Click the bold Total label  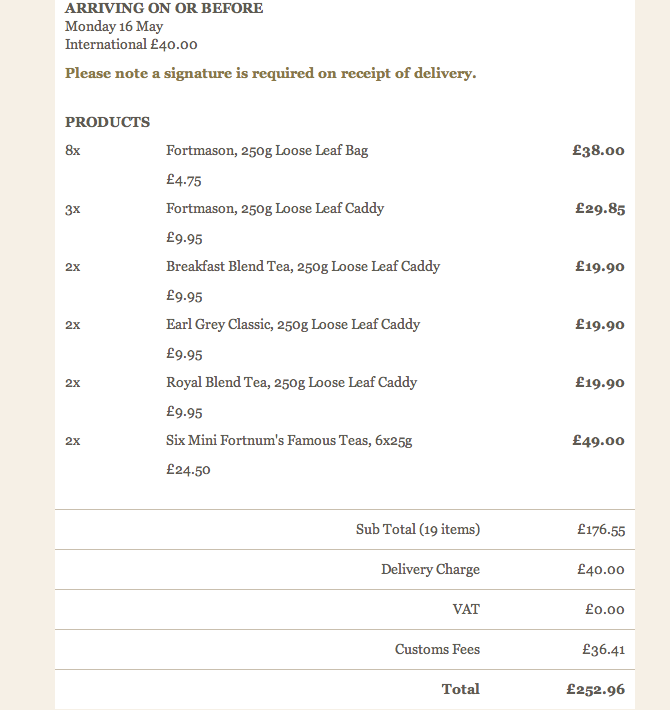pos(461,689)
